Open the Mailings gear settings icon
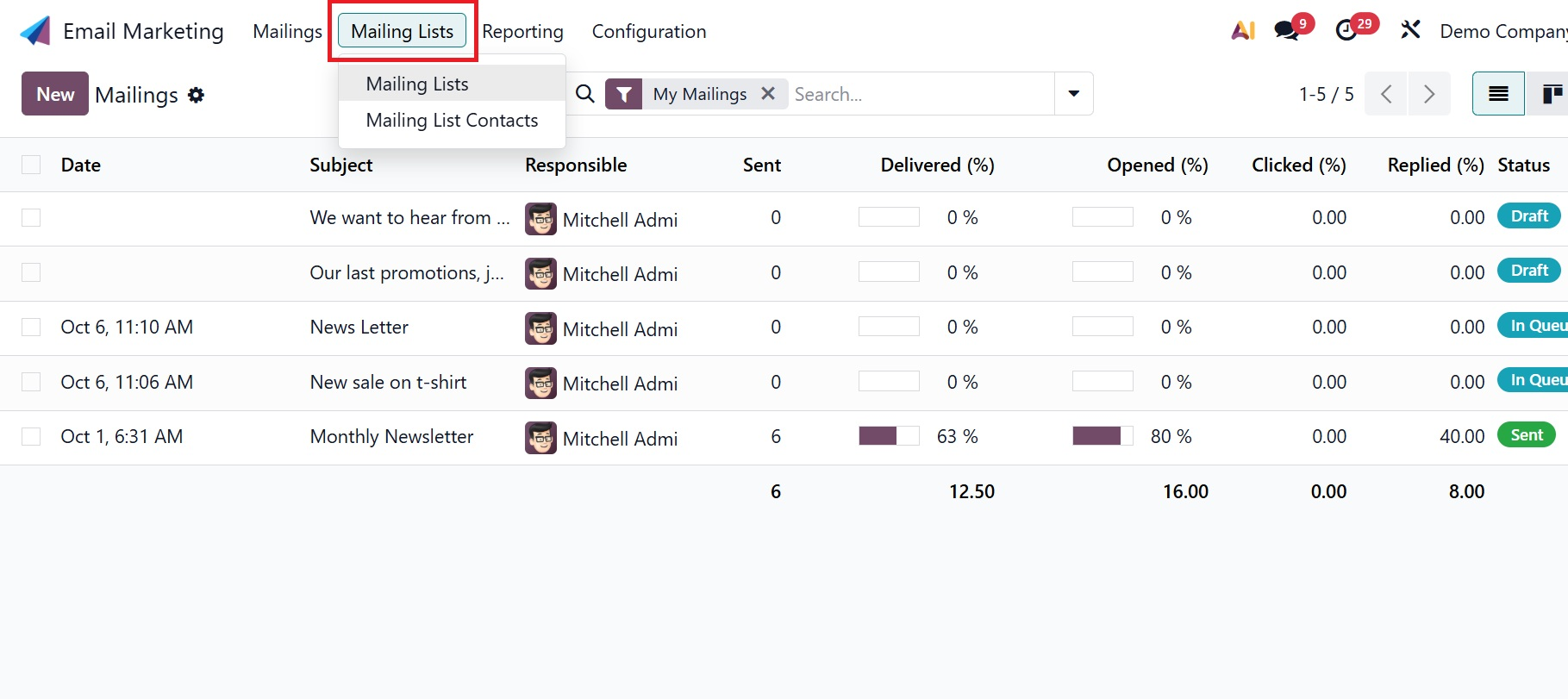This screenshot has height=699, width=1568. [x=197, y=95]
